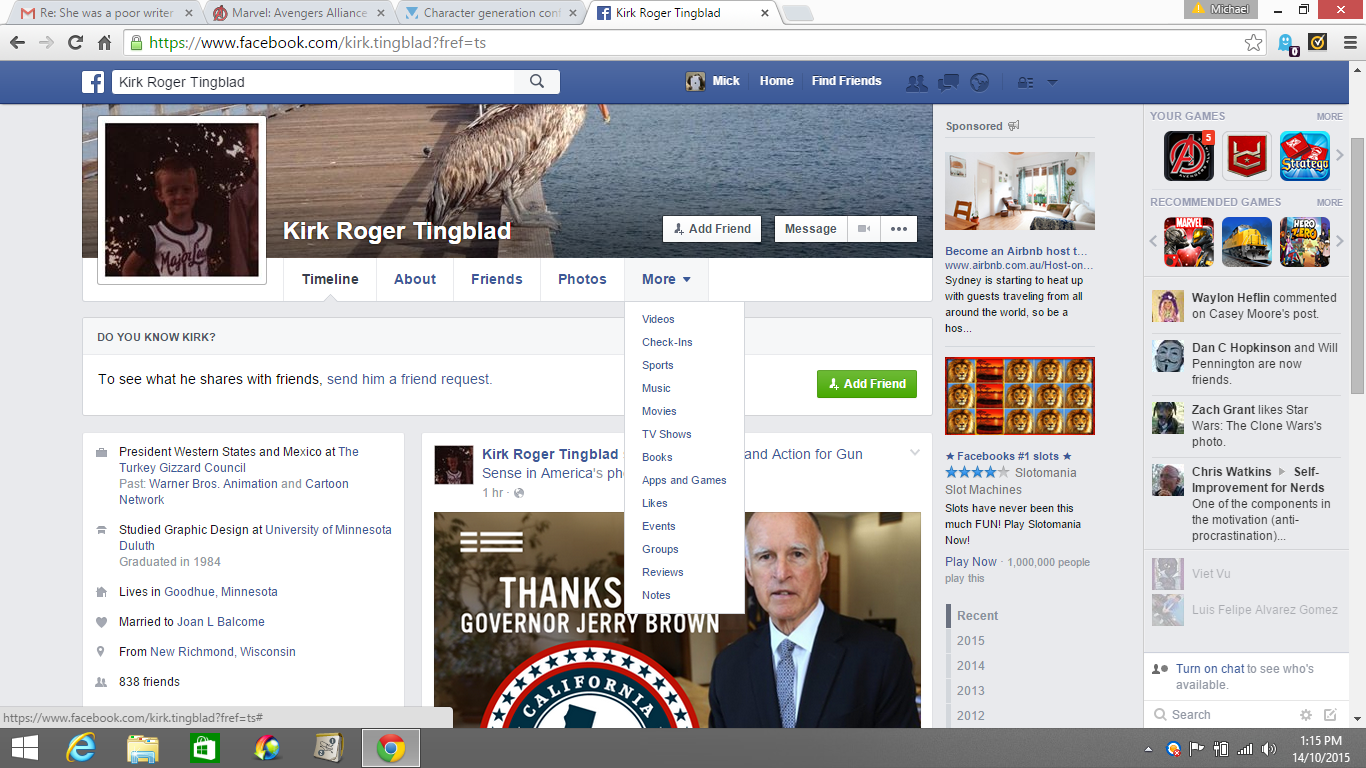Screen dimensions: 1366x768
Task: Select Music from the More menu
Action: coord(656,388)
